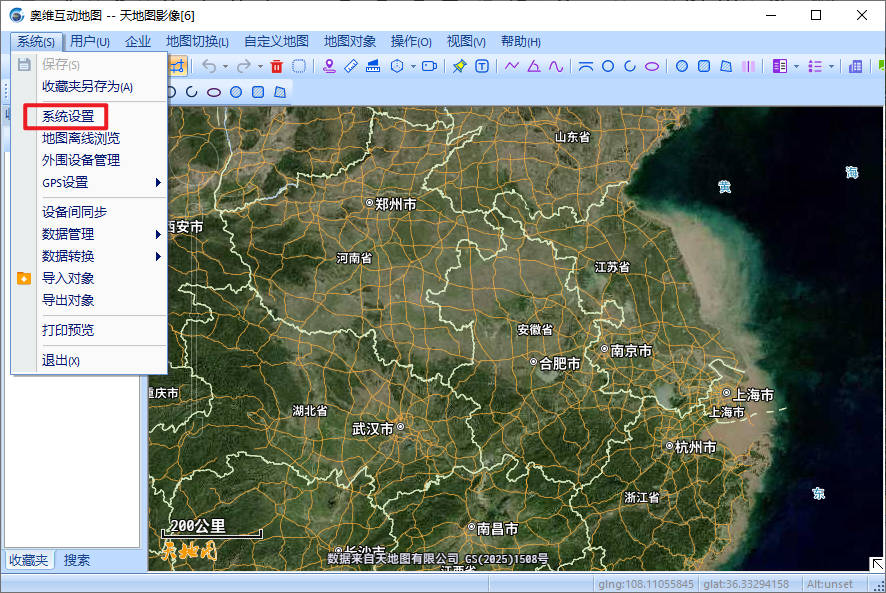Viewport: 886px width, 593px height.
Task: Pick the text label T tool
Action: [x=482, y=66]
